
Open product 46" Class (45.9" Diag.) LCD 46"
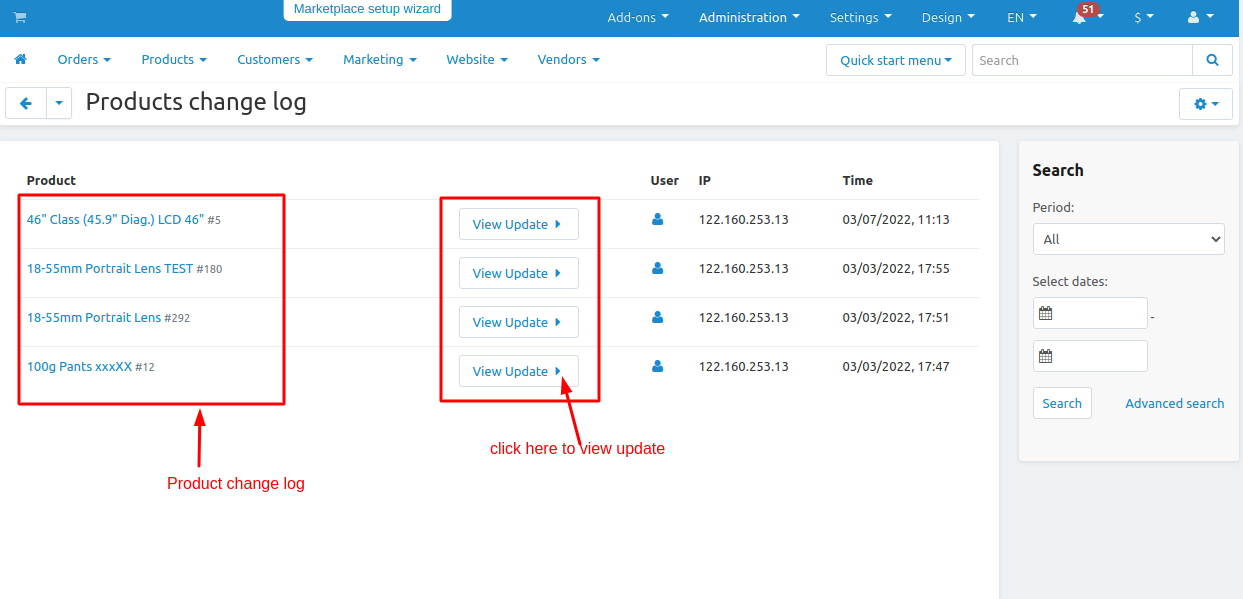coord(115,219)
